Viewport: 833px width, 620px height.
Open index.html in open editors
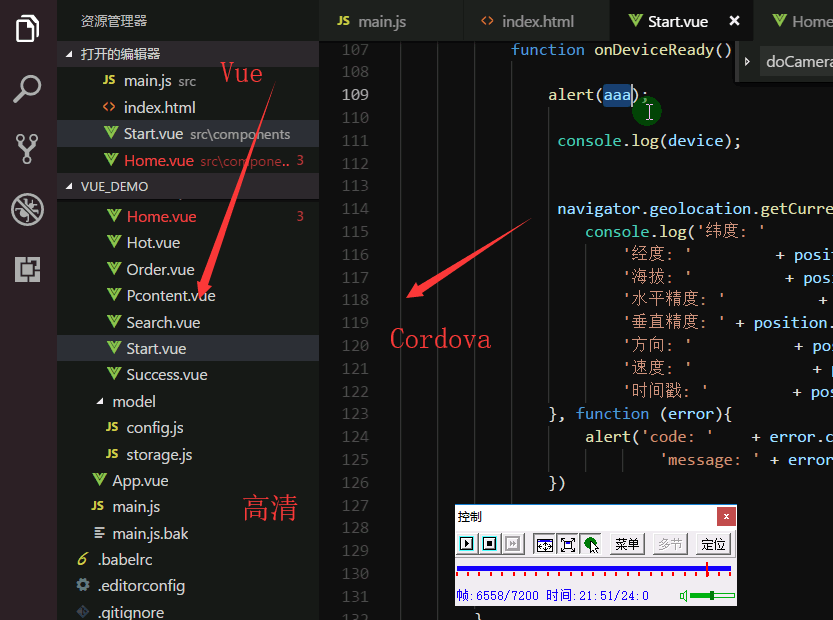(x=188, y=107)
